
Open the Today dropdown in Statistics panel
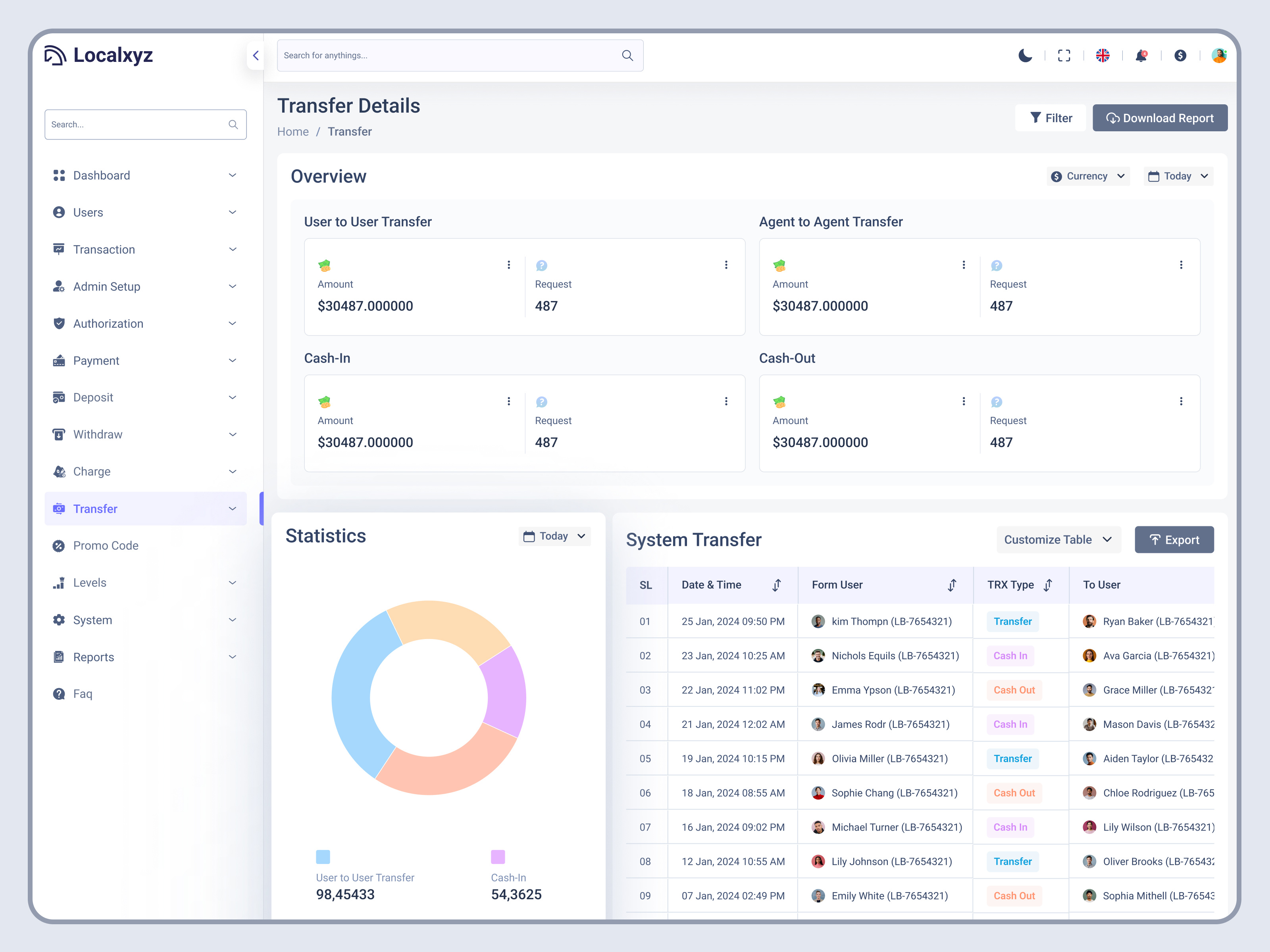click(x=554, y=536)
